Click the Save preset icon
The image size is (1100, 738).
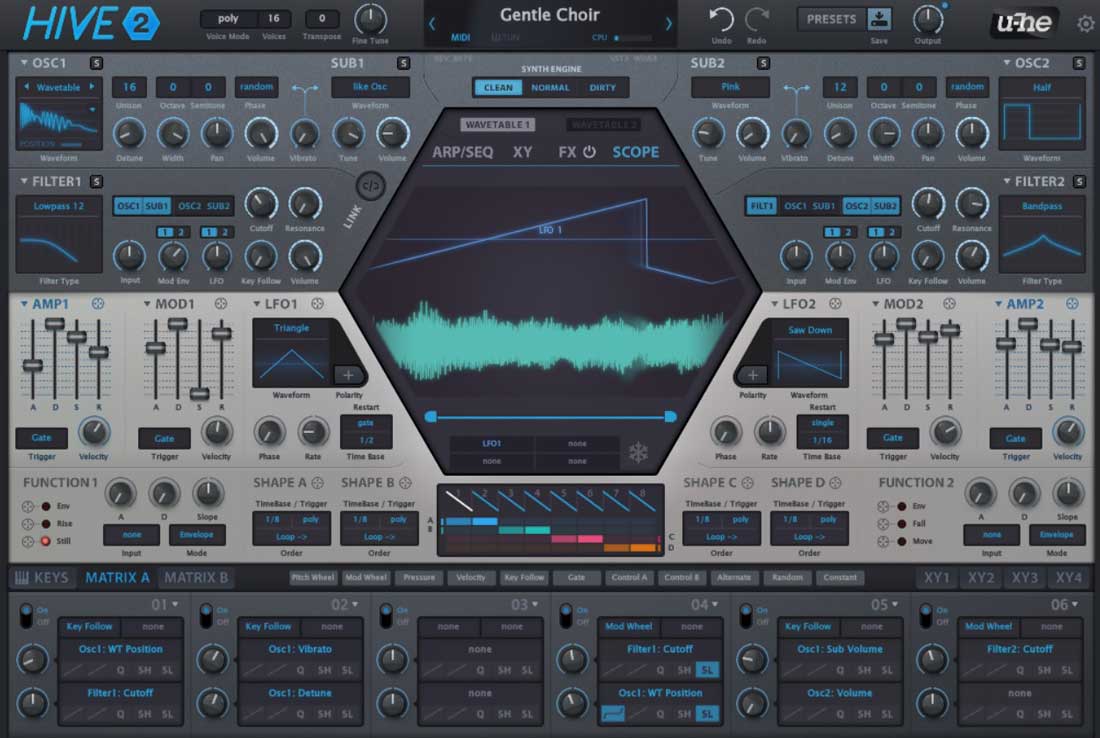879,19
